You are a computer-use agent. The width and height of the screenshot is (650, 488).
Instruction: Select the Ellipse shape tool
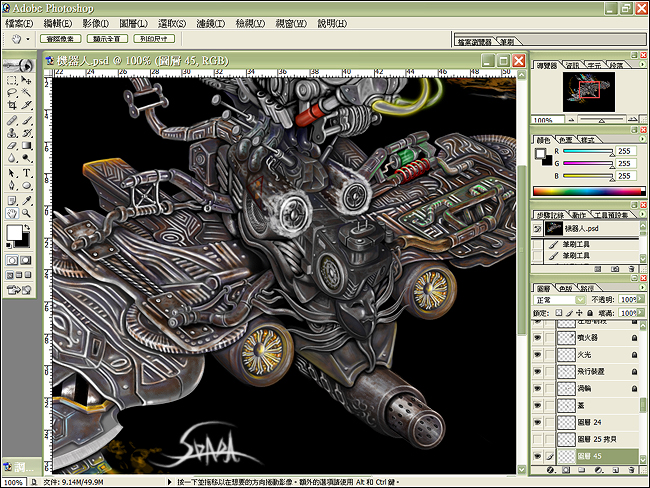point(26,185)
